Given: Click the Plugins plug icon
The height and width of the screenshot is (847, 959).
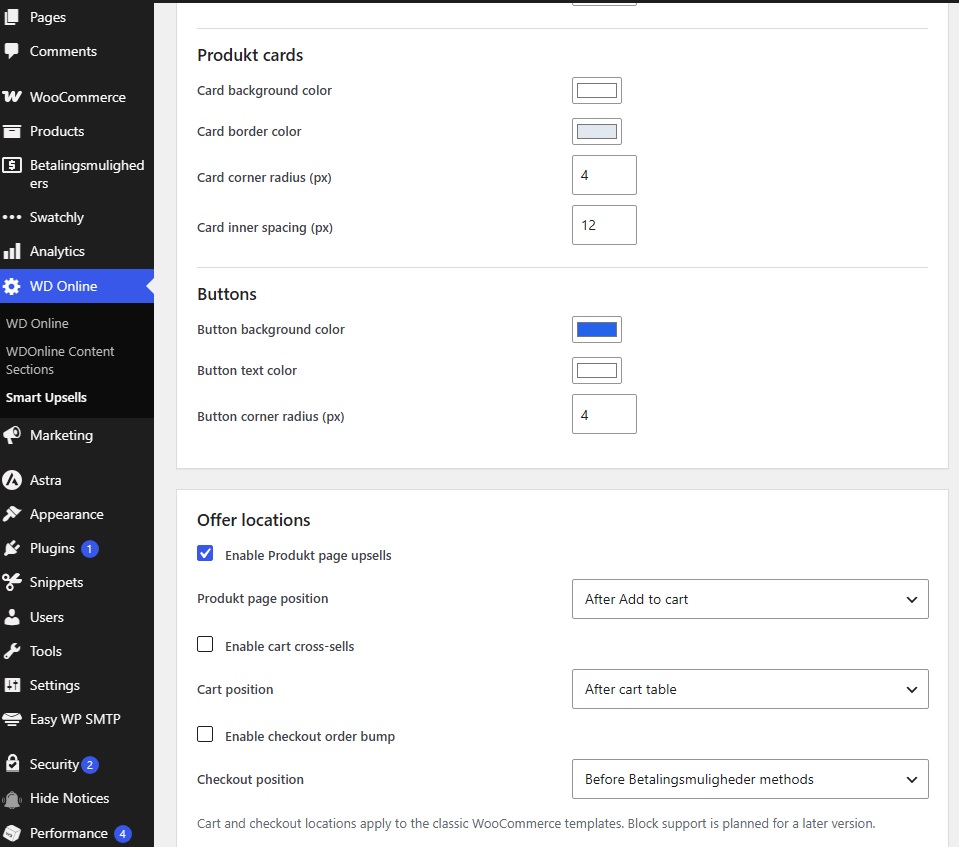Looking at the screenshot, I should pyautogui.click(x=12, y=548).
